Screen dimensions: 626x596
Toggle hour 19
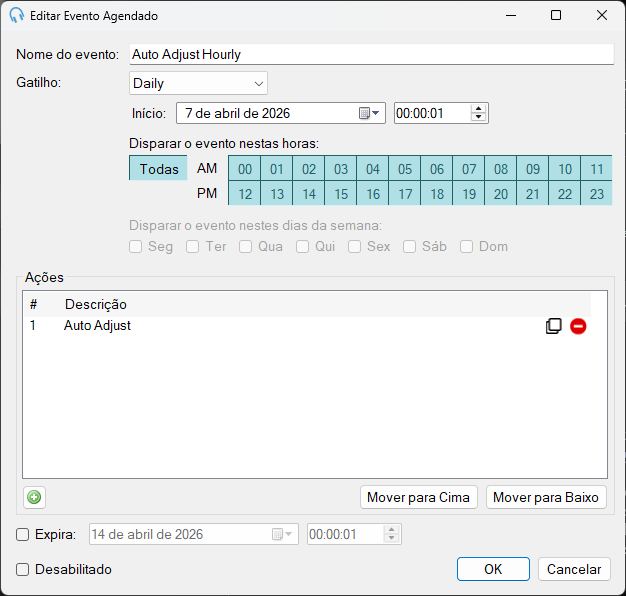(x=469, y=193)
